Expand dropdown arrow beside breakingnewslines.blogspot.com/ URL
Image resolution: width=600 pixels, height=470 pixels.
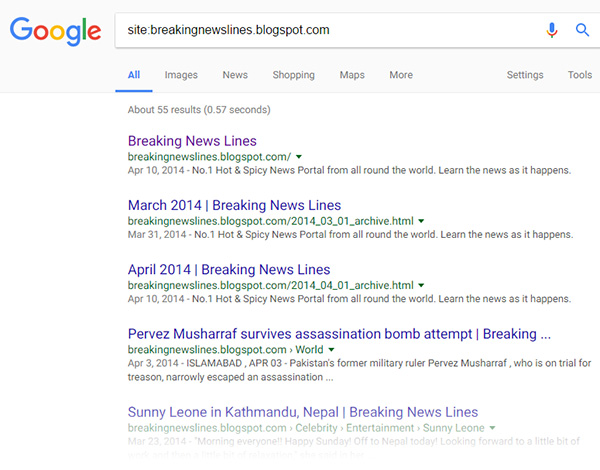(x=299, y=157)
